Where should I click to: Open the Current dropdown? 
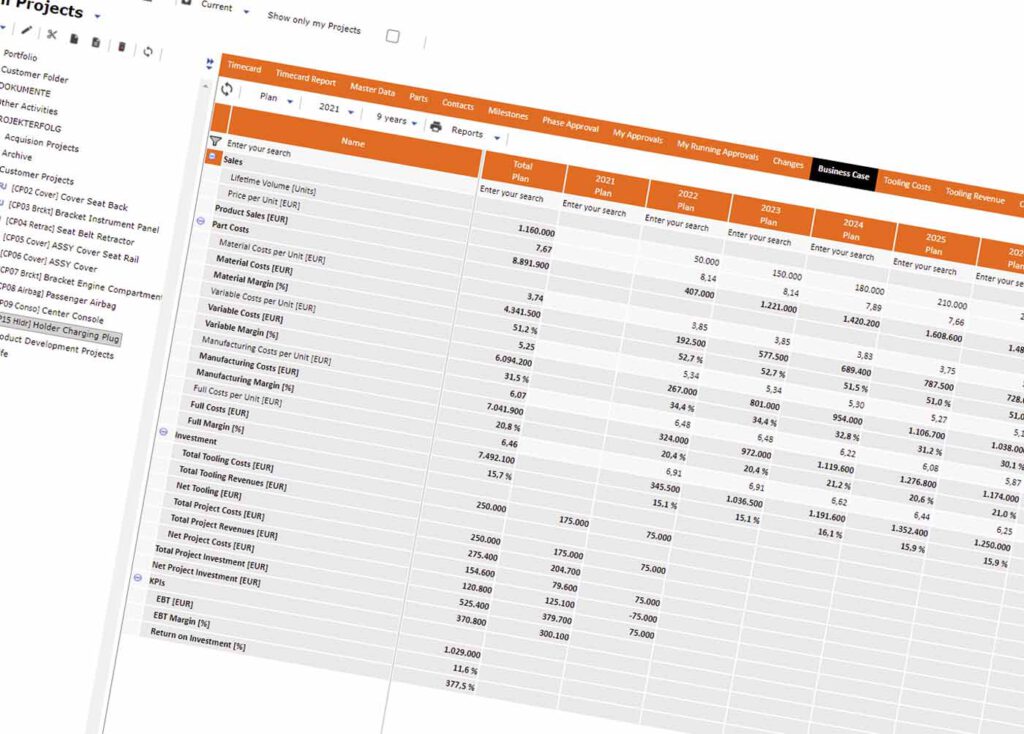[246, 12]
